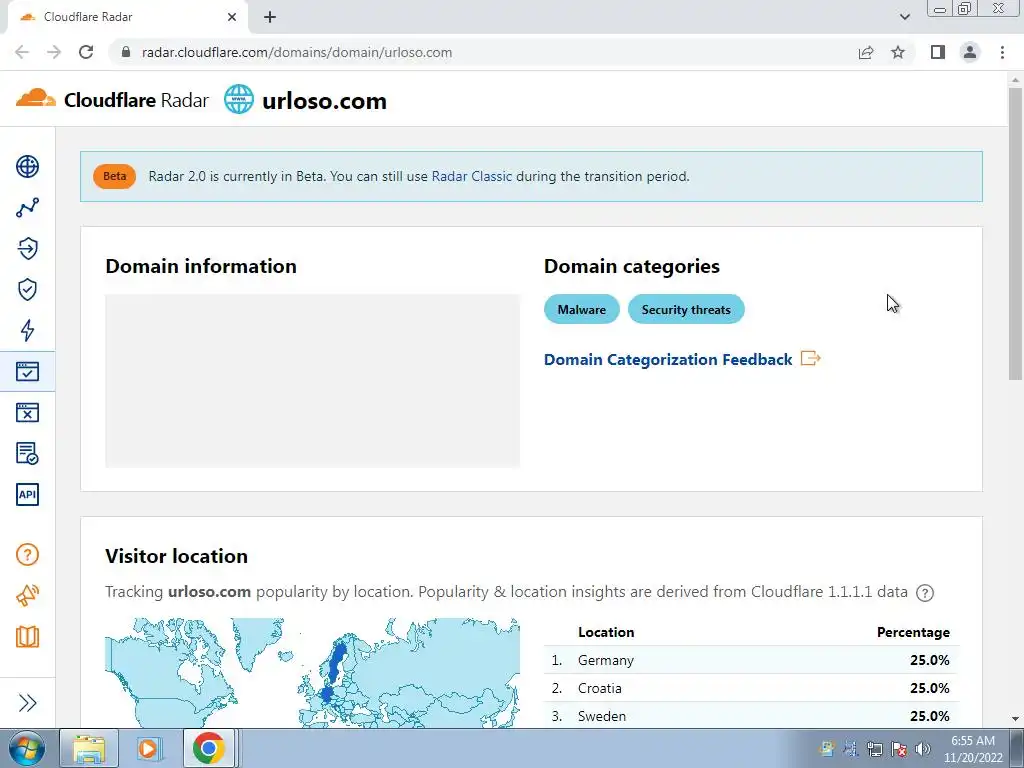Click the Chrome taskbar icon
Screen dimensions: 1024x768
208,748
